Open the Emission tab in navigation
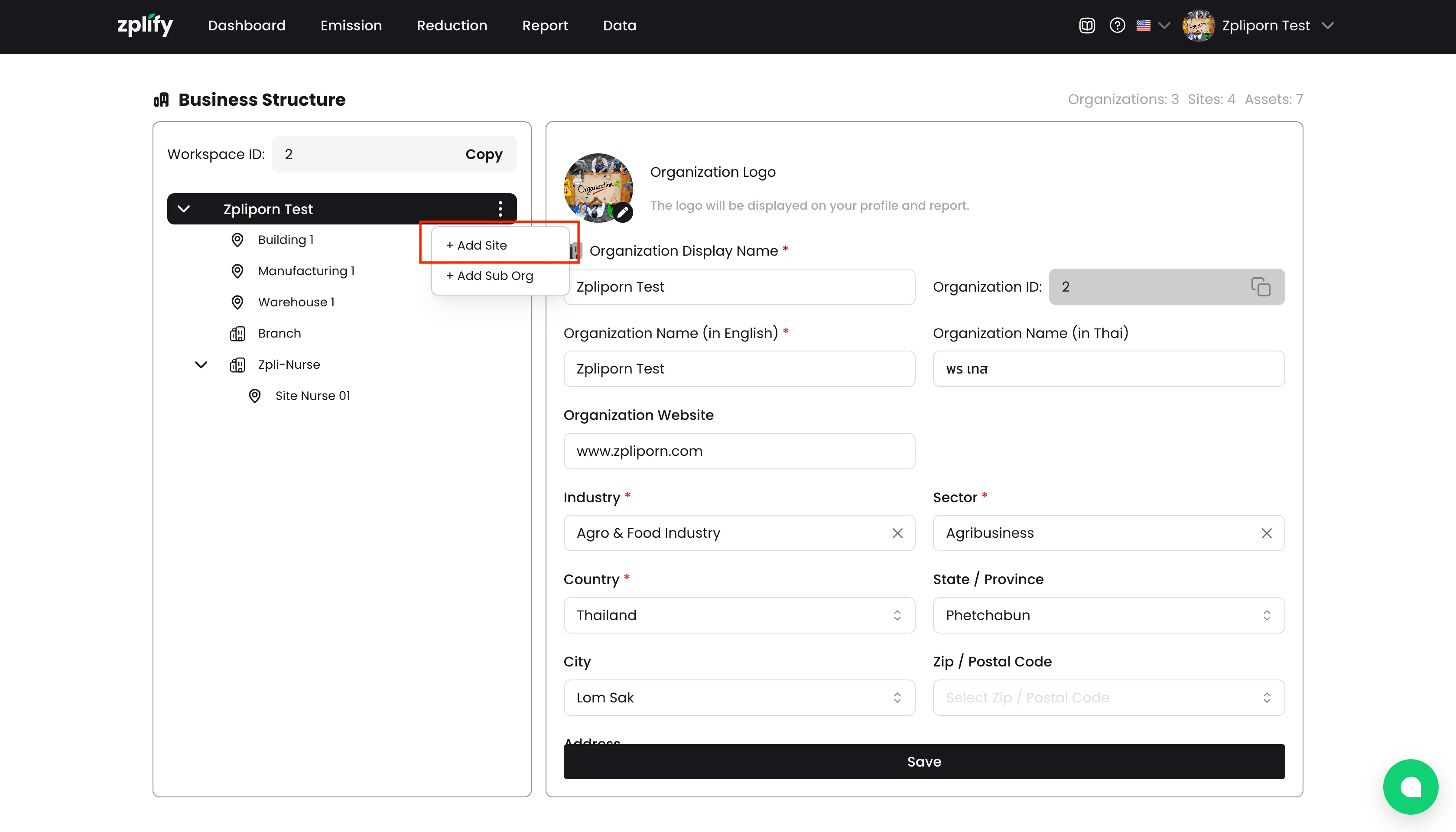The height and width of the screenshot is (832, 1456). point(351,26)
